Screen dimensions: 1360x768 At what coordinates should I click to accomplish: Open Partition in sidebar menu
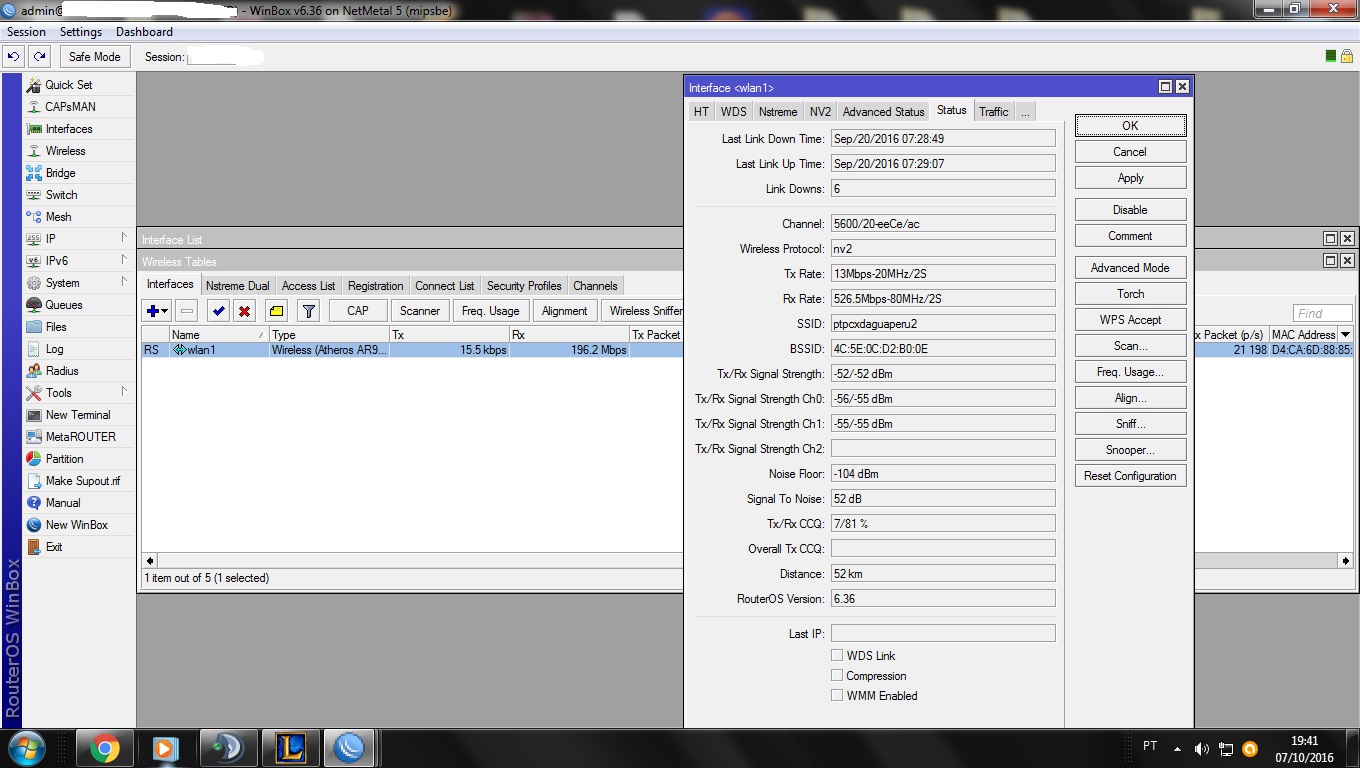pos(64,459)
